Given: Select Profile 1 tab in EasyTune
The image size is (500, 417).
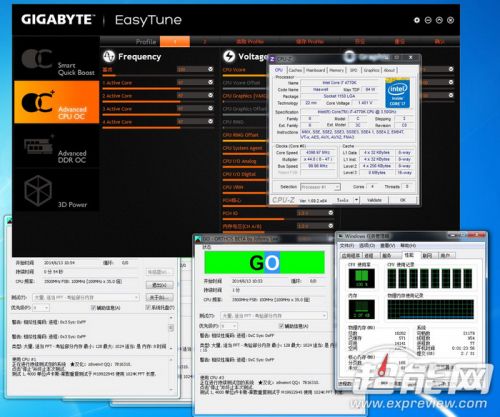Looking at the screenshot, I should click(x=175, y=41).
